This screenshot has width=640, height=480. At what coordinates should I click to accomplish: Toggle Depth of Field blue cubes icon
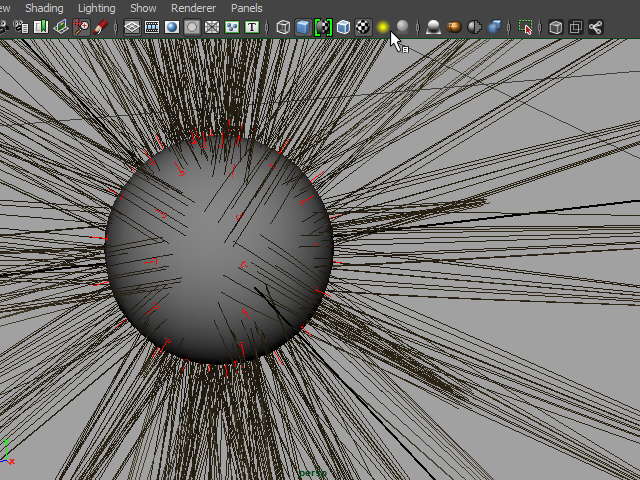tap(494, 27)
